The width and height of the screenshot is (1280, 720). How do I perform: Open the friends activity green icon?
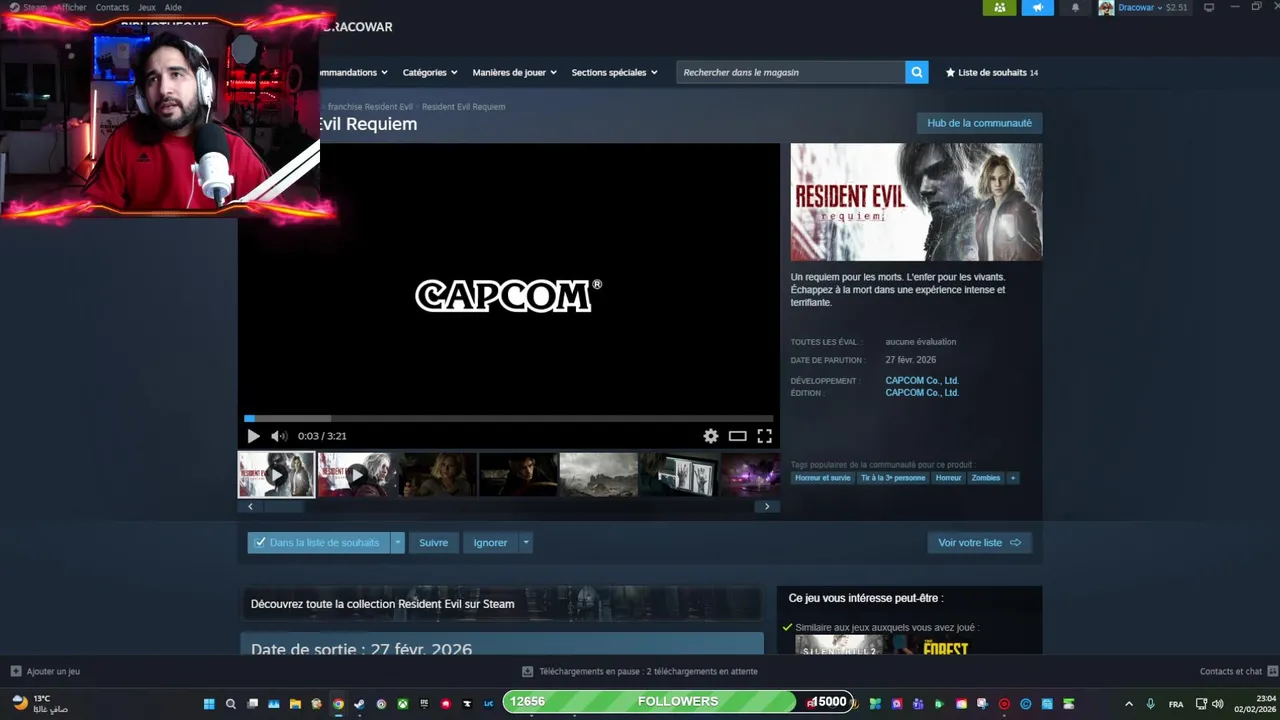[x=999, y=7]
